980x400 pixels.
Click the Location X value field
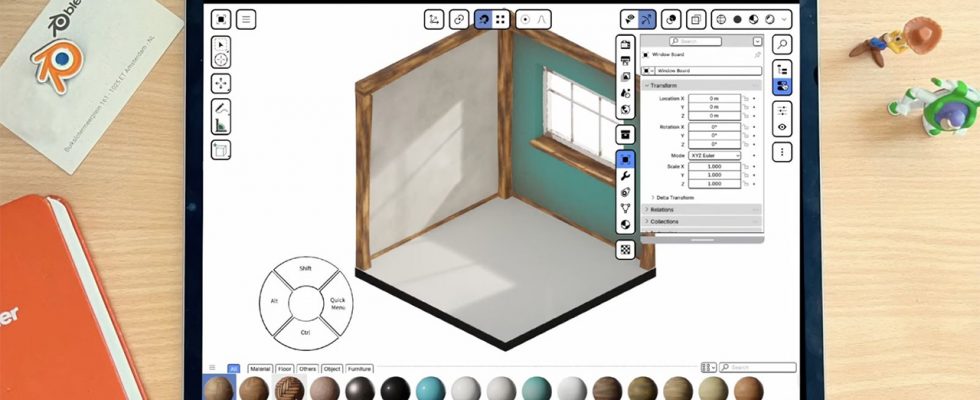coord(714,99)
